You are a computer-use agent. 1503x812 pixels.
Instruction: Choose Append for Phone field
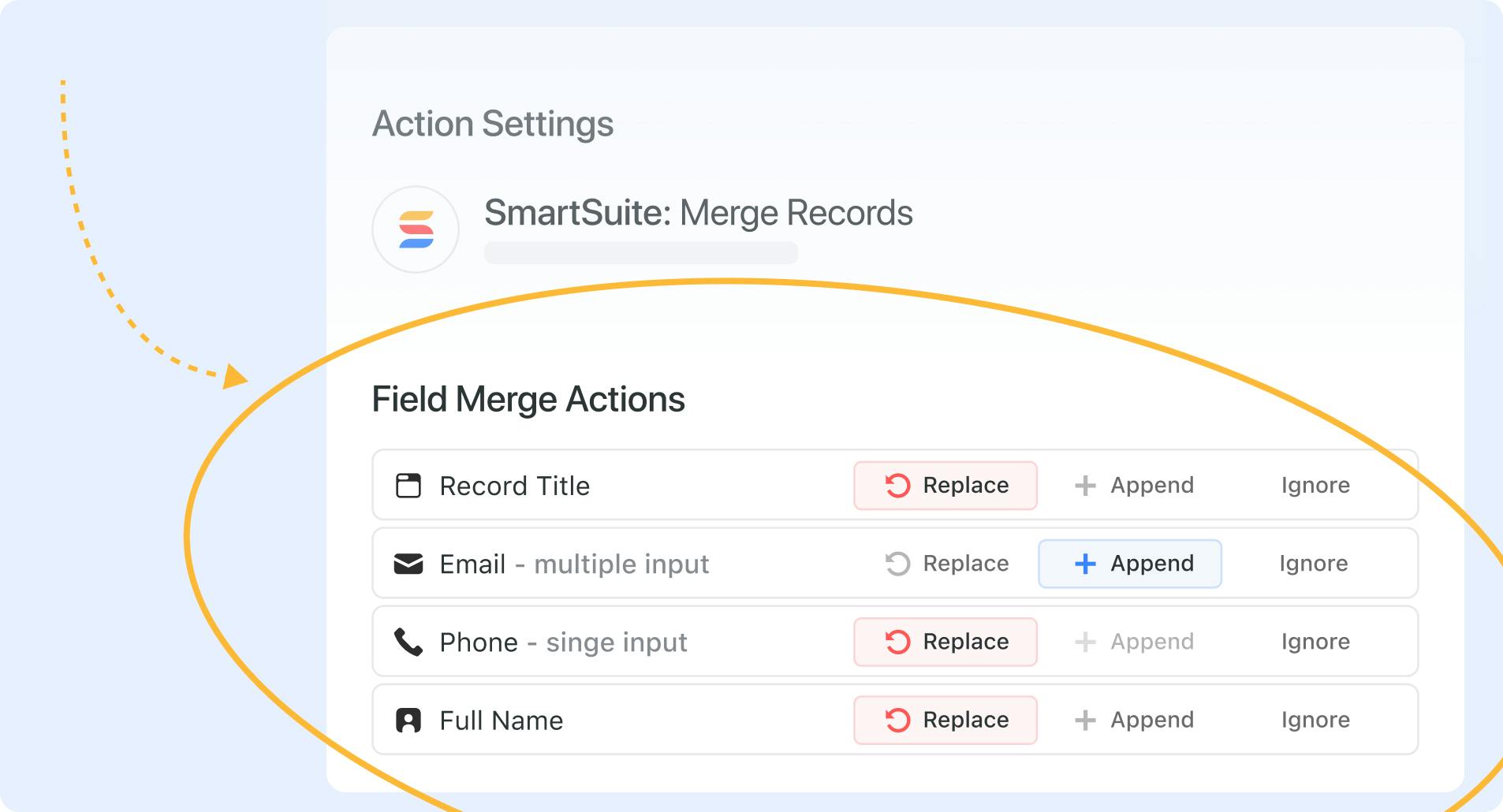1134,642
